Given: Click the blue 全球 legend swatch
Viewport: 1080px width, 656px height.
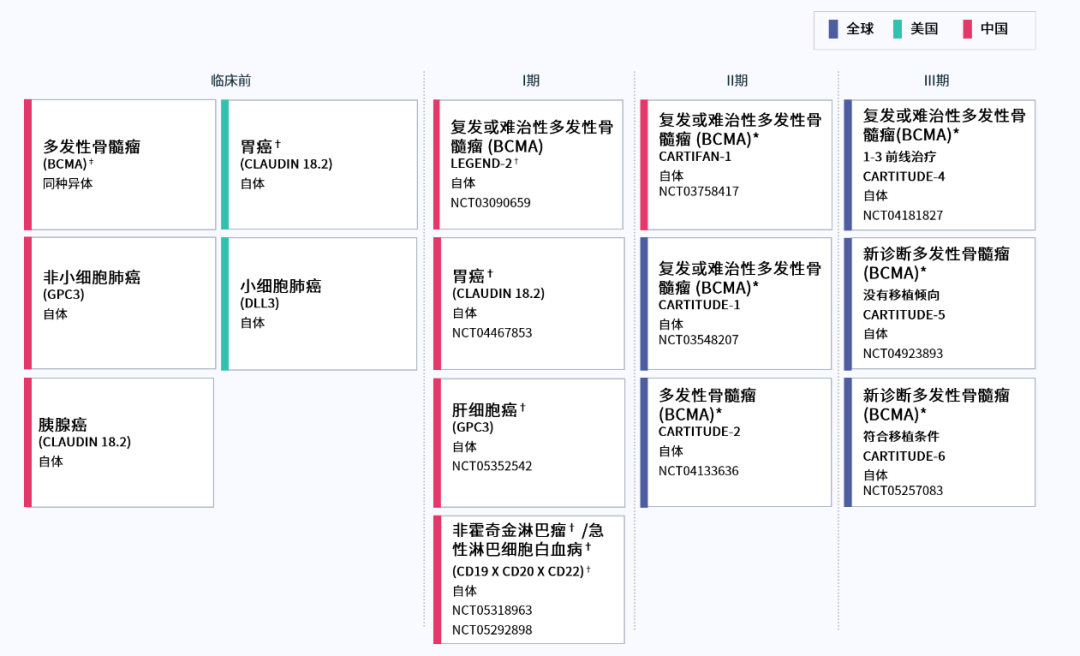Looking at the screenshot, I should [833, 29].
